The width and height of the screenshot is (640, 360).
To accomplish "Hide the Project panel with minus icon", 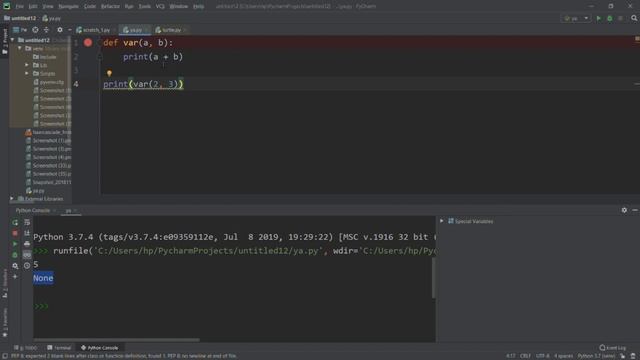I will click(x=69, y=30).
